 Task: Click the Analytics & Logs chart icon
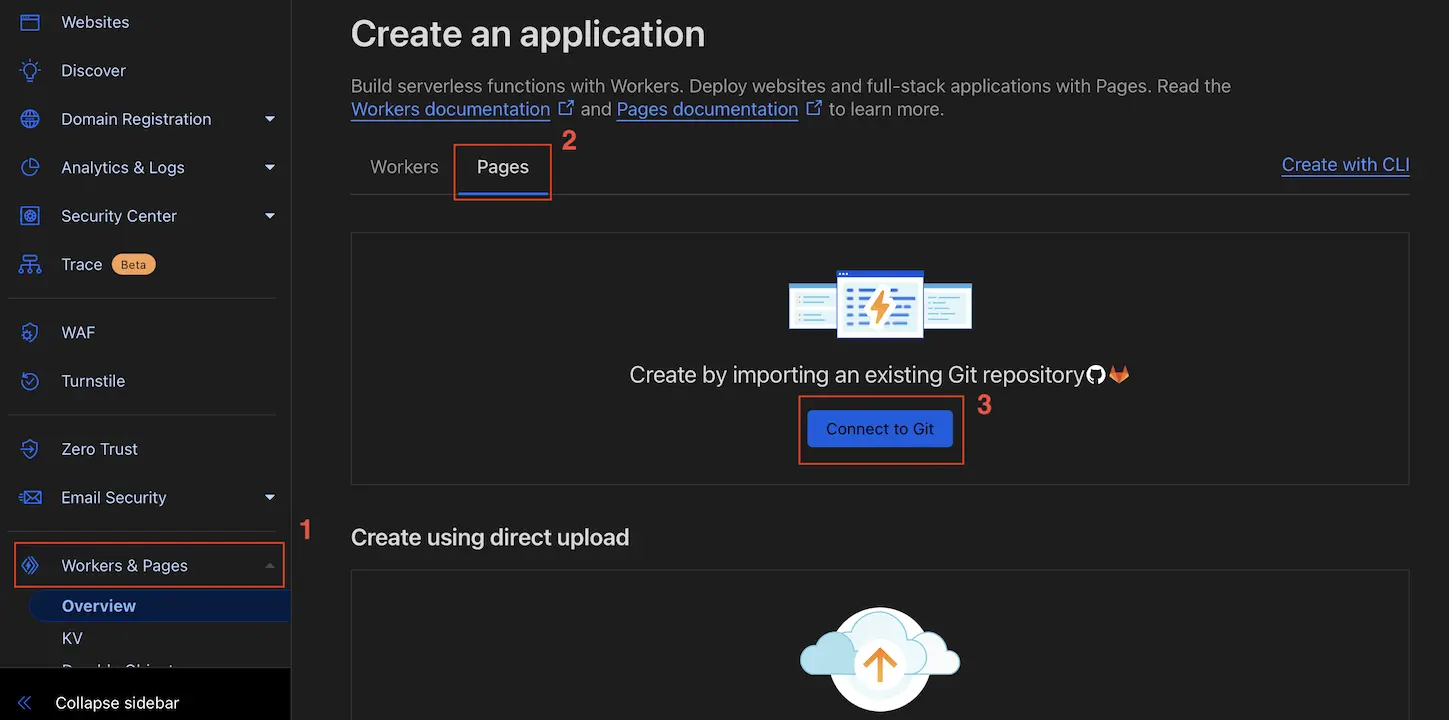pyautogui.click(x=30, y=167)
